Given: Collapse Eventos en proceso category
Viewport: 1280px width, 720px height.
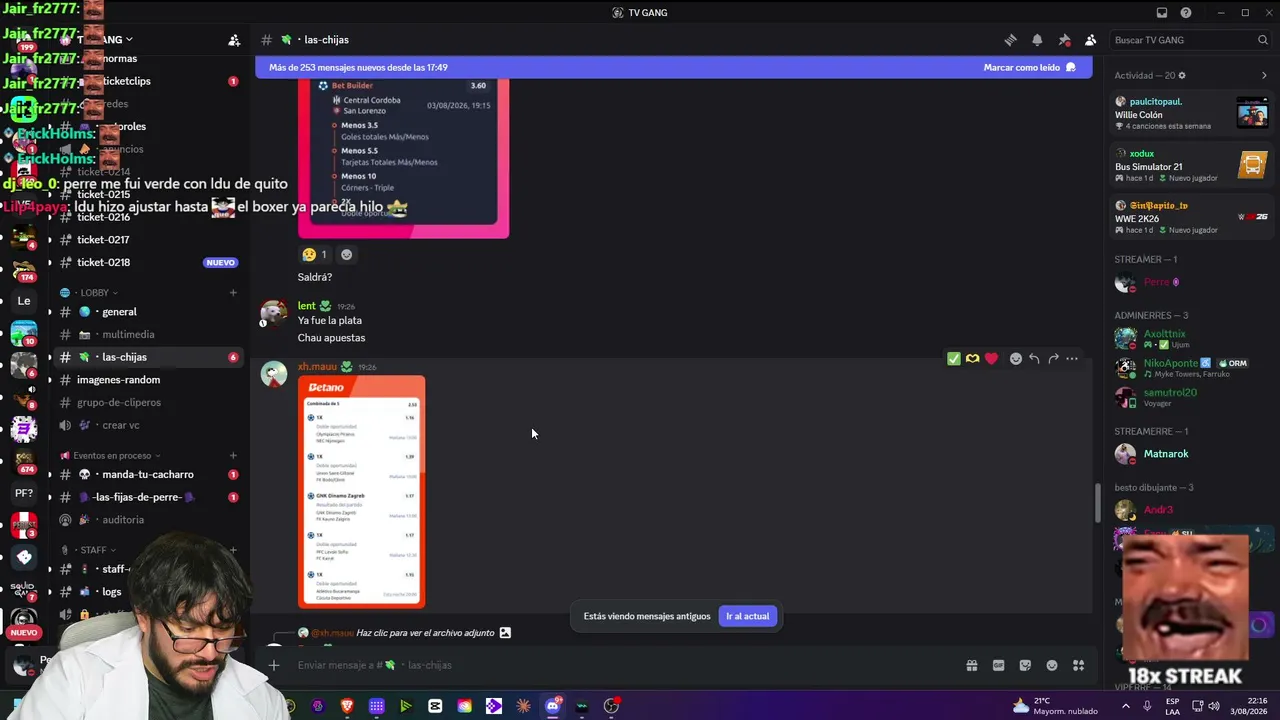Looking at the screenshot, I should click(110, 456).
